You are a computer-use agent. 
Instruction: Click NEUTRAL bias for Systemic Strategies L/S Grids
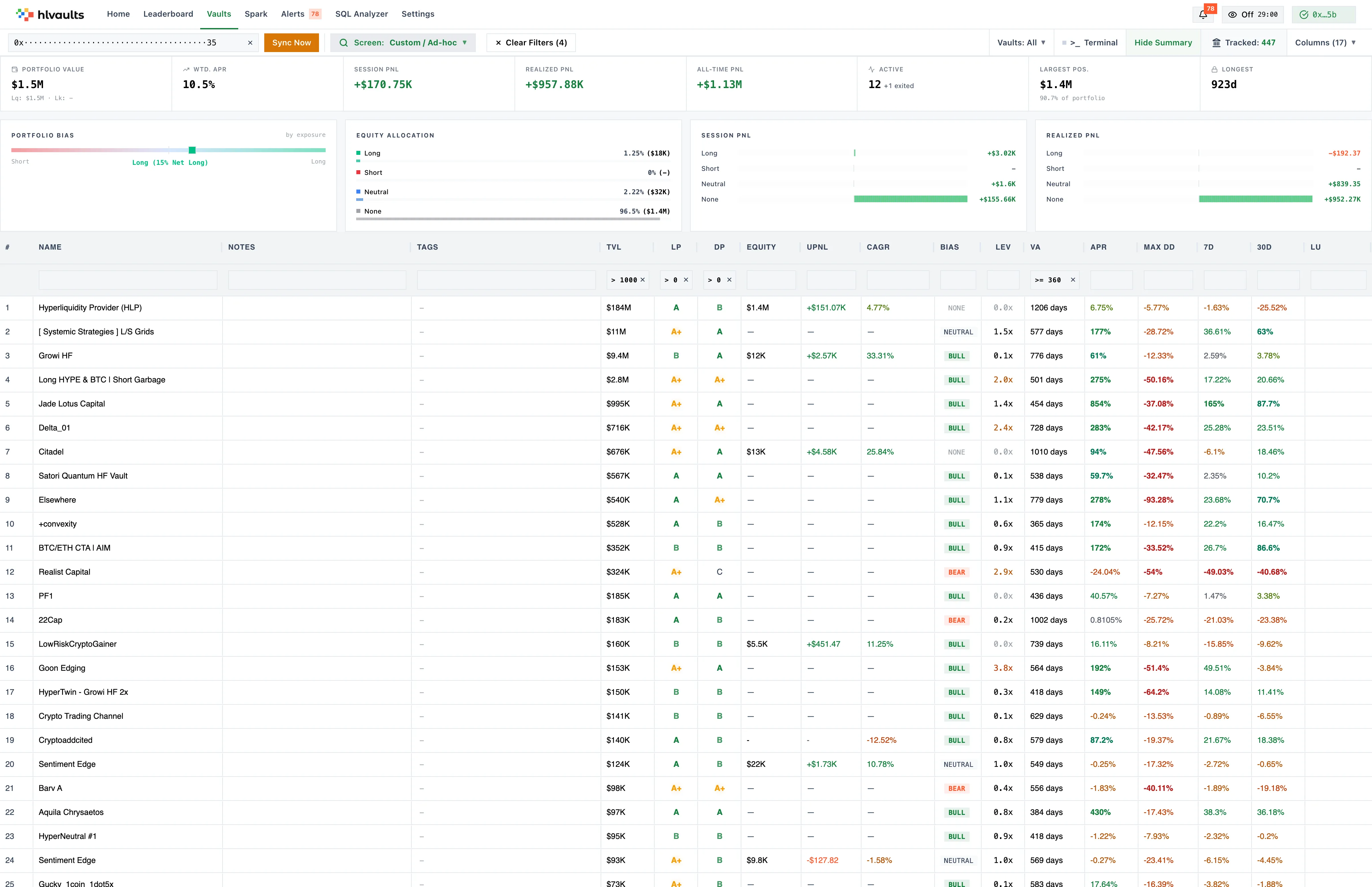[x=958, y=332]
